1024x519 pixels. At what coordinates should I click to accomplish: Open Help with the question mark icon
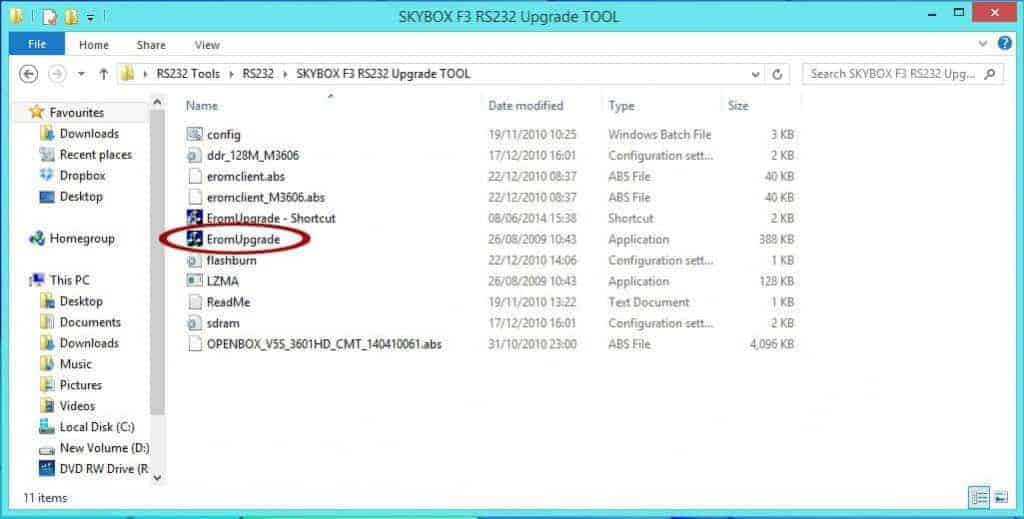[x=1004, y=44]
